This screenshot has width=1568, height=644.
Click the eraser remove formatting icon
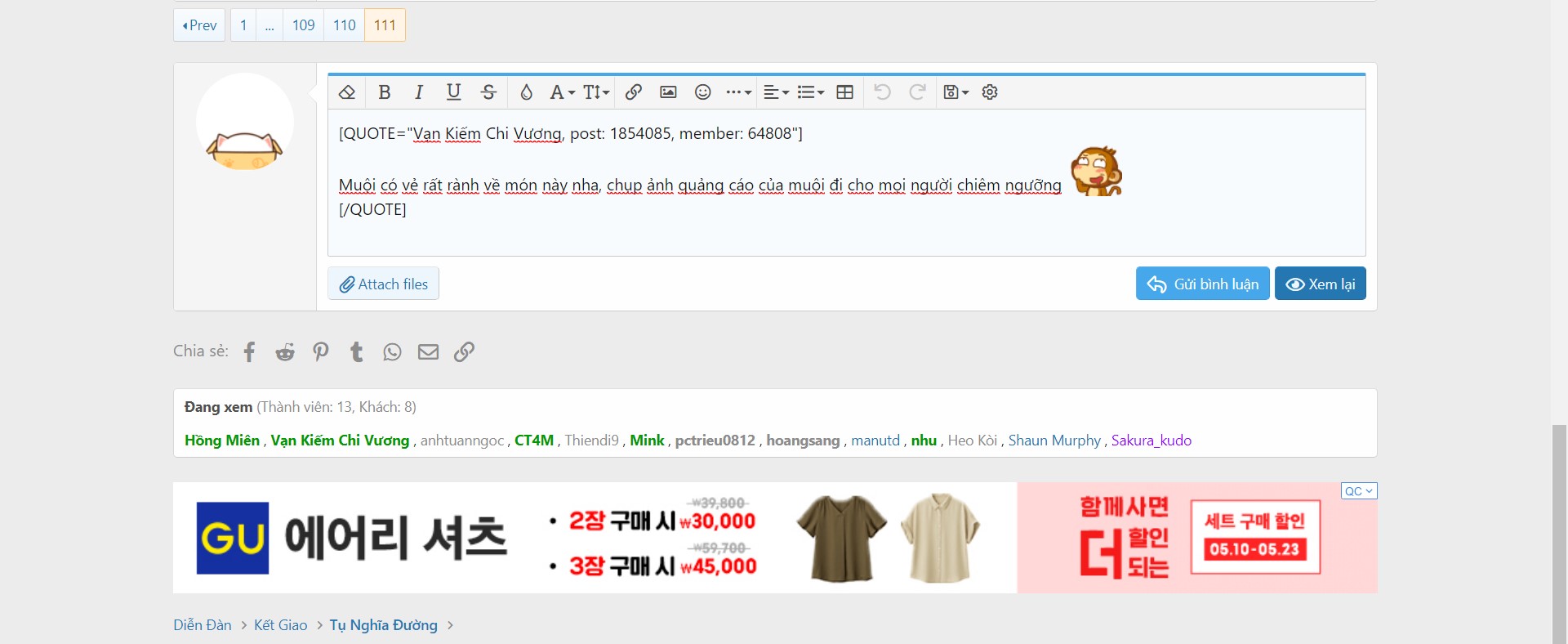coord(347,92)
